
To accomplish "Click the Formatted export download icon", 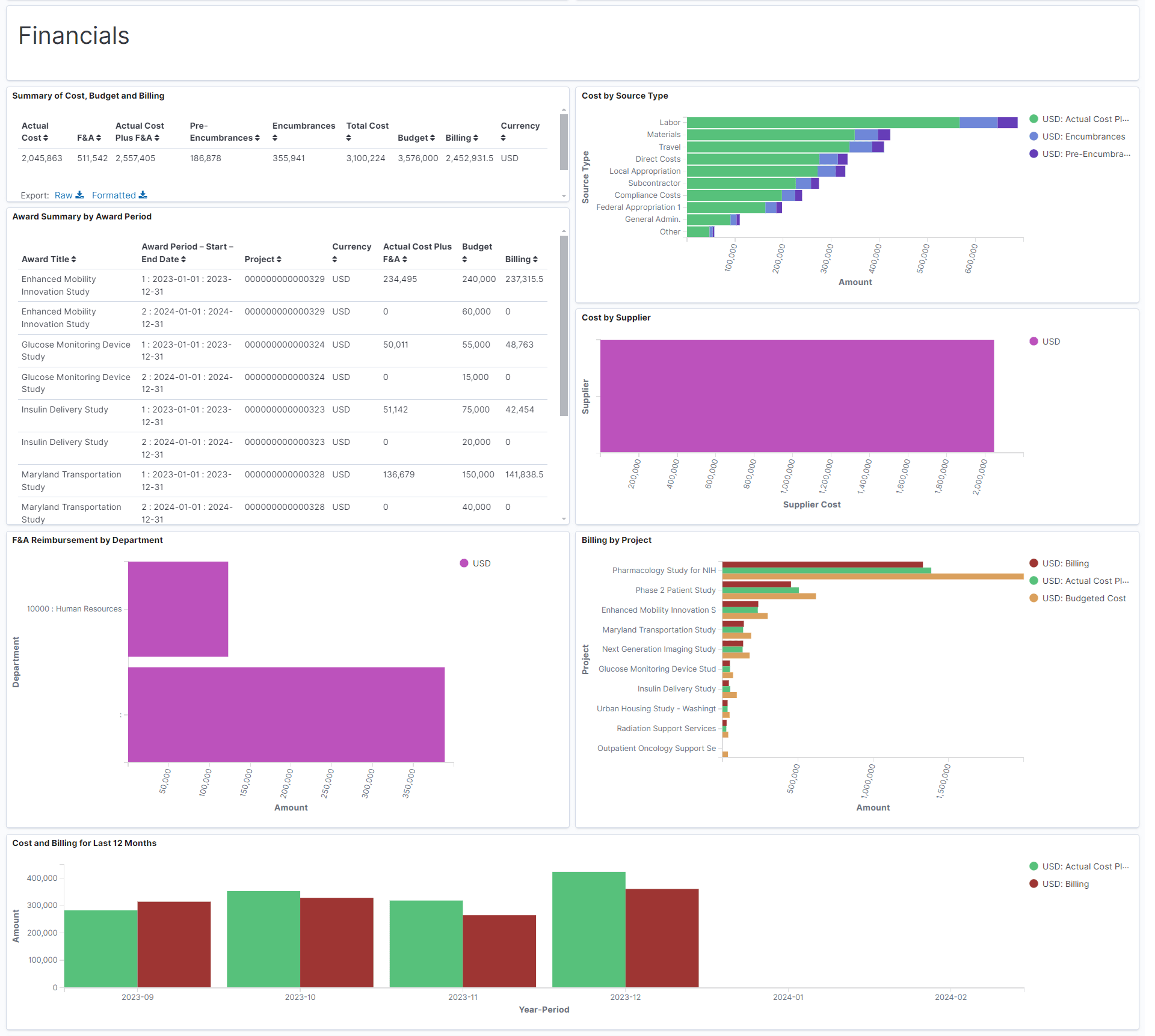I will [x=143, y=195].
